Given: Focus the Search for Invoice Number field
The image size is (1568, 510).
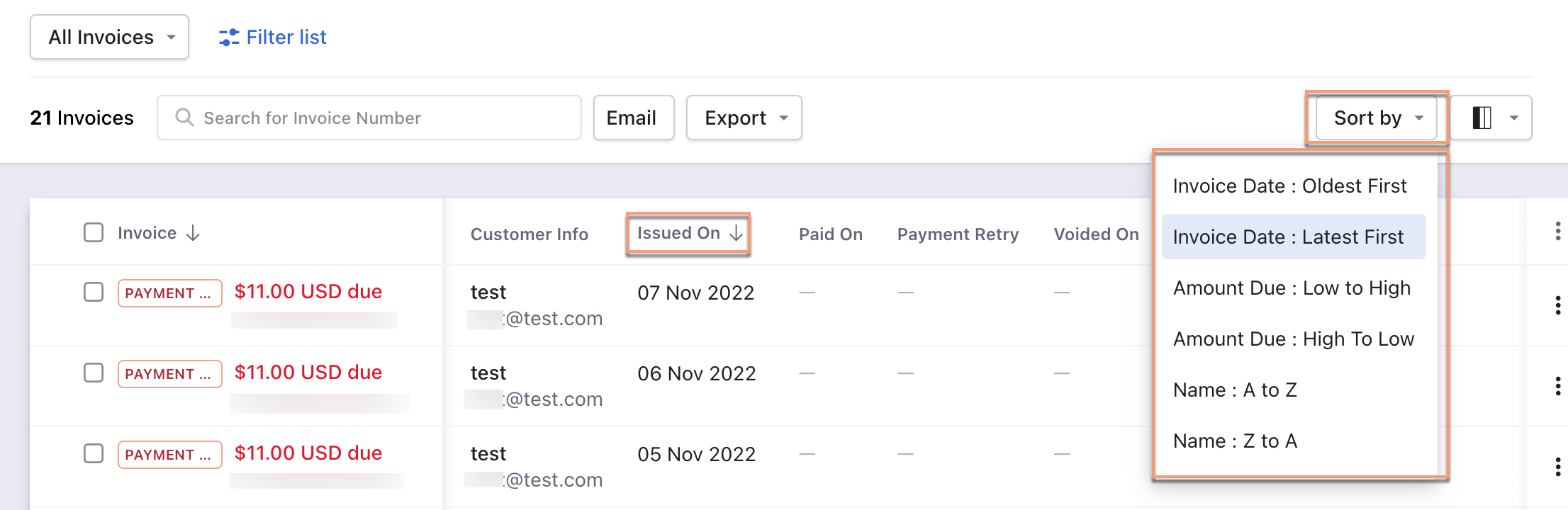Looking at the screenshot, I should (x=383, y=118).
